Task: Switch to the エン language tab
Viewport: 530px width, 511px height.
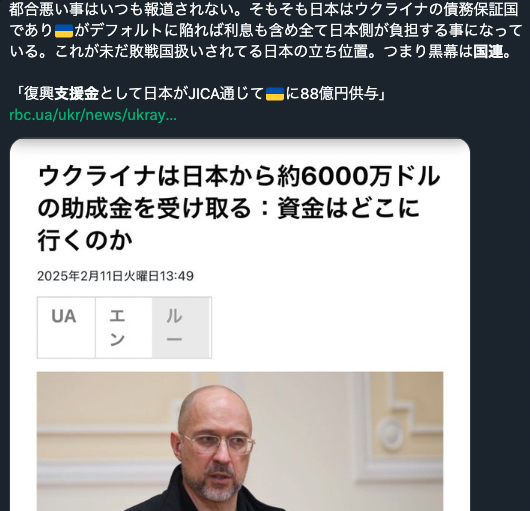Action: pos(124,327)
